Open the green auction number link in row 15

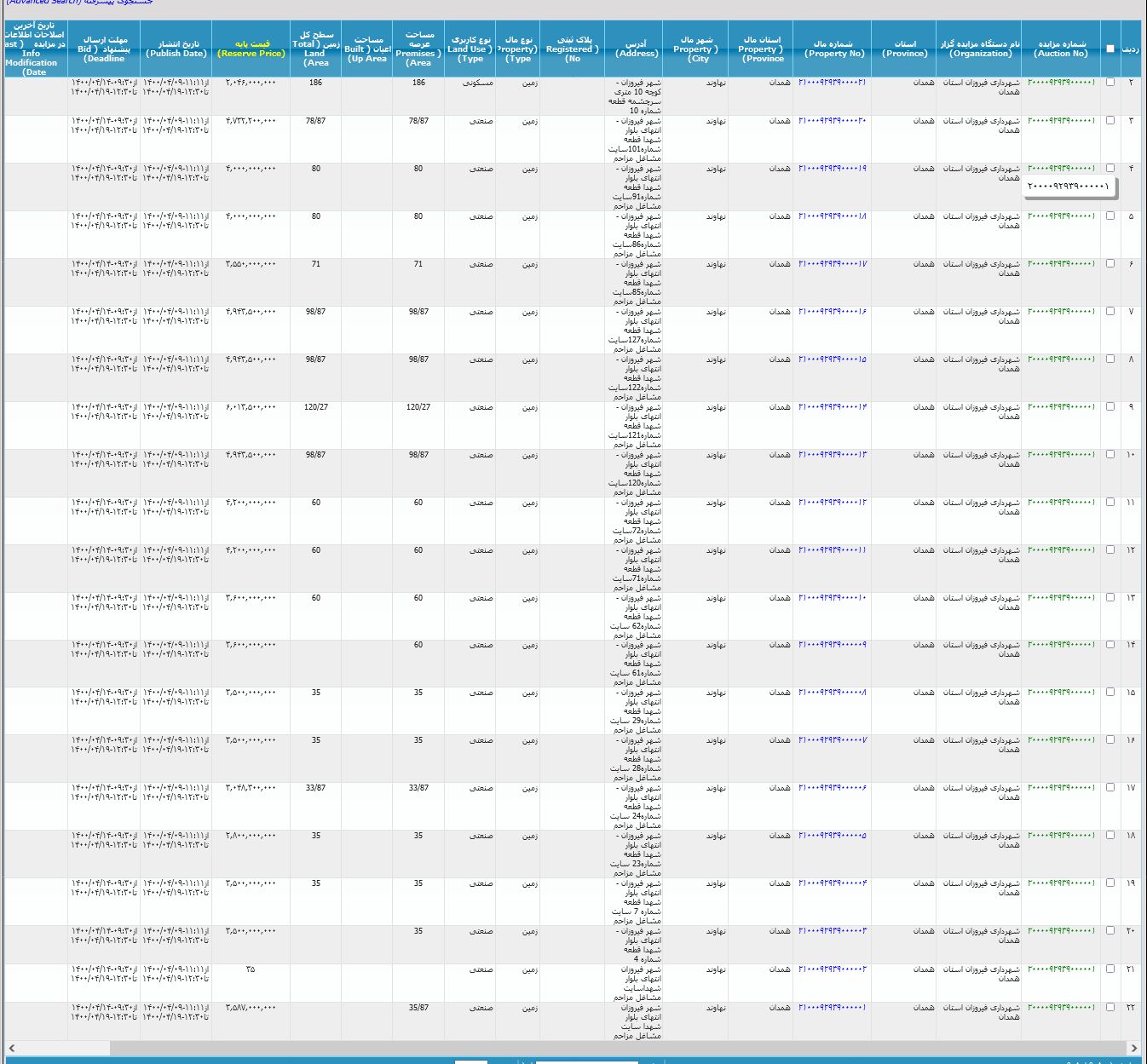click(1061, 693)
